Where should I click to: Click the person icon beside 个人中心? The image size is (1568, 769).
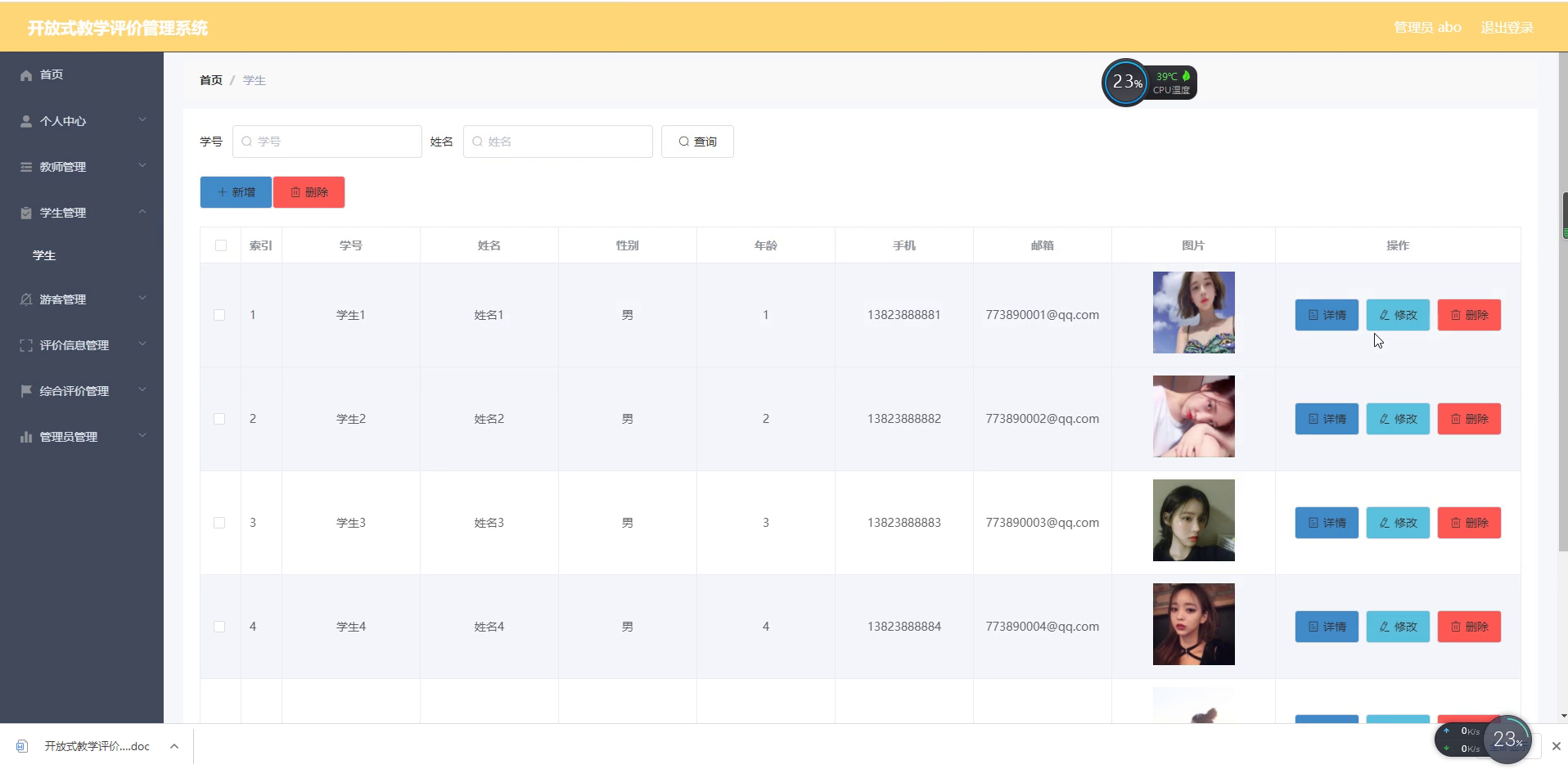[x=26, y=121]
